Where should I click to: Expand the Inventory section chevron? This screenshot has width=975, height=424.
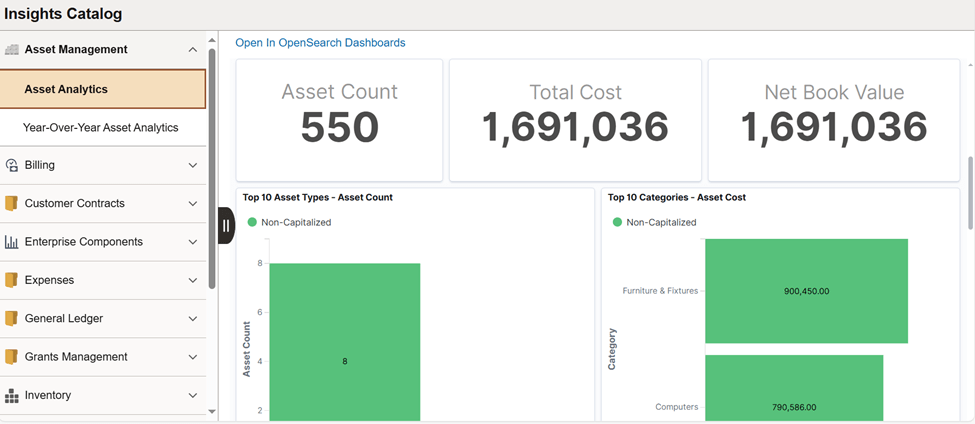point(193,395)
